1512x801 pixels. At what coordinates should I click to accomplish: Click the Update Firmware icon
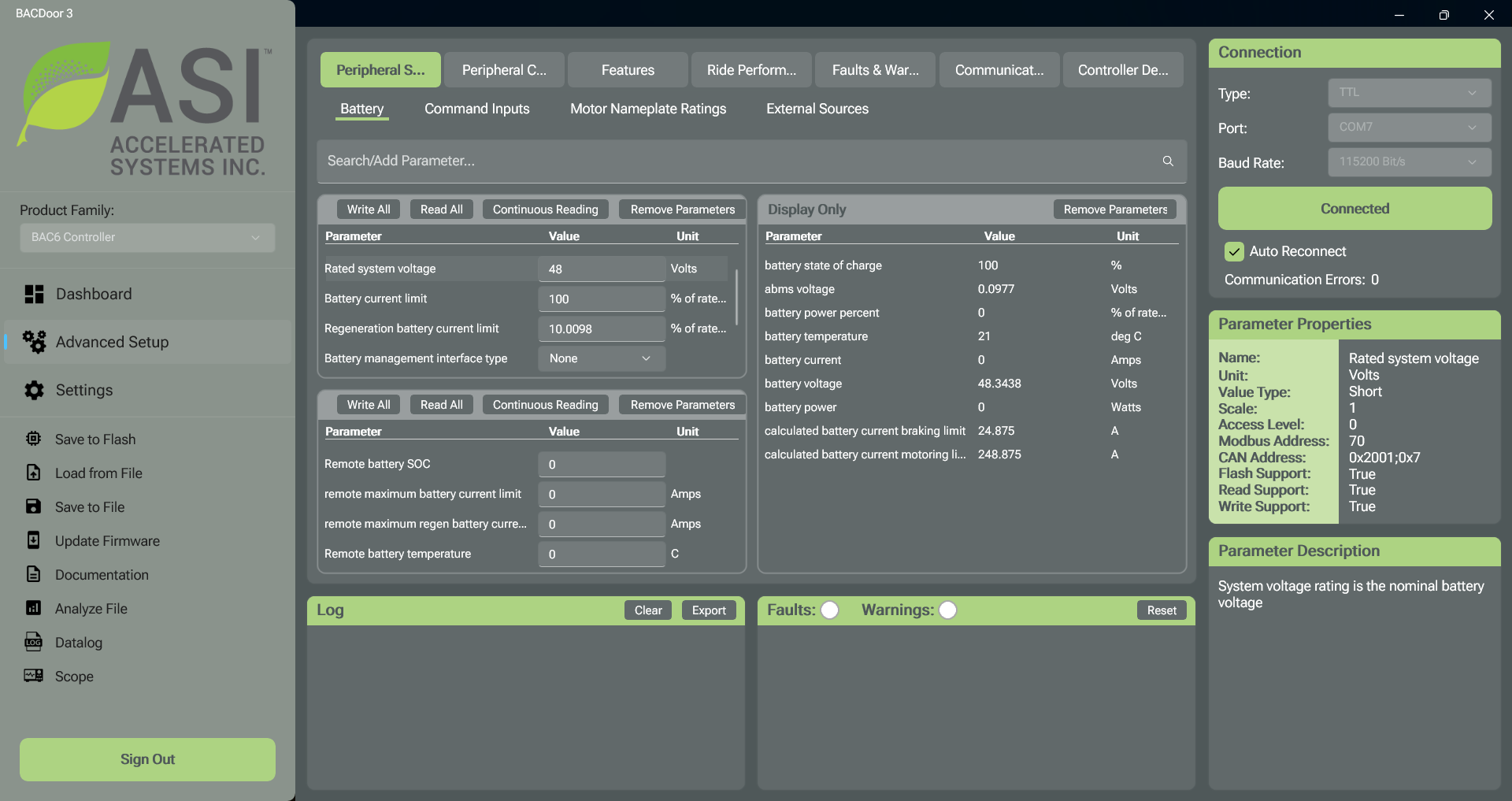click(33, 540)
